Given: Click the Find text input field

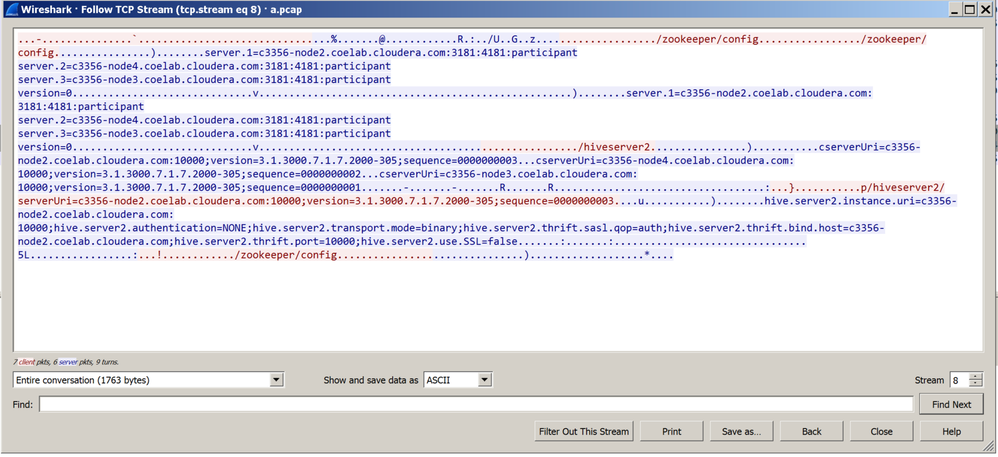Looking at the screenshot, I should [476, 404].
